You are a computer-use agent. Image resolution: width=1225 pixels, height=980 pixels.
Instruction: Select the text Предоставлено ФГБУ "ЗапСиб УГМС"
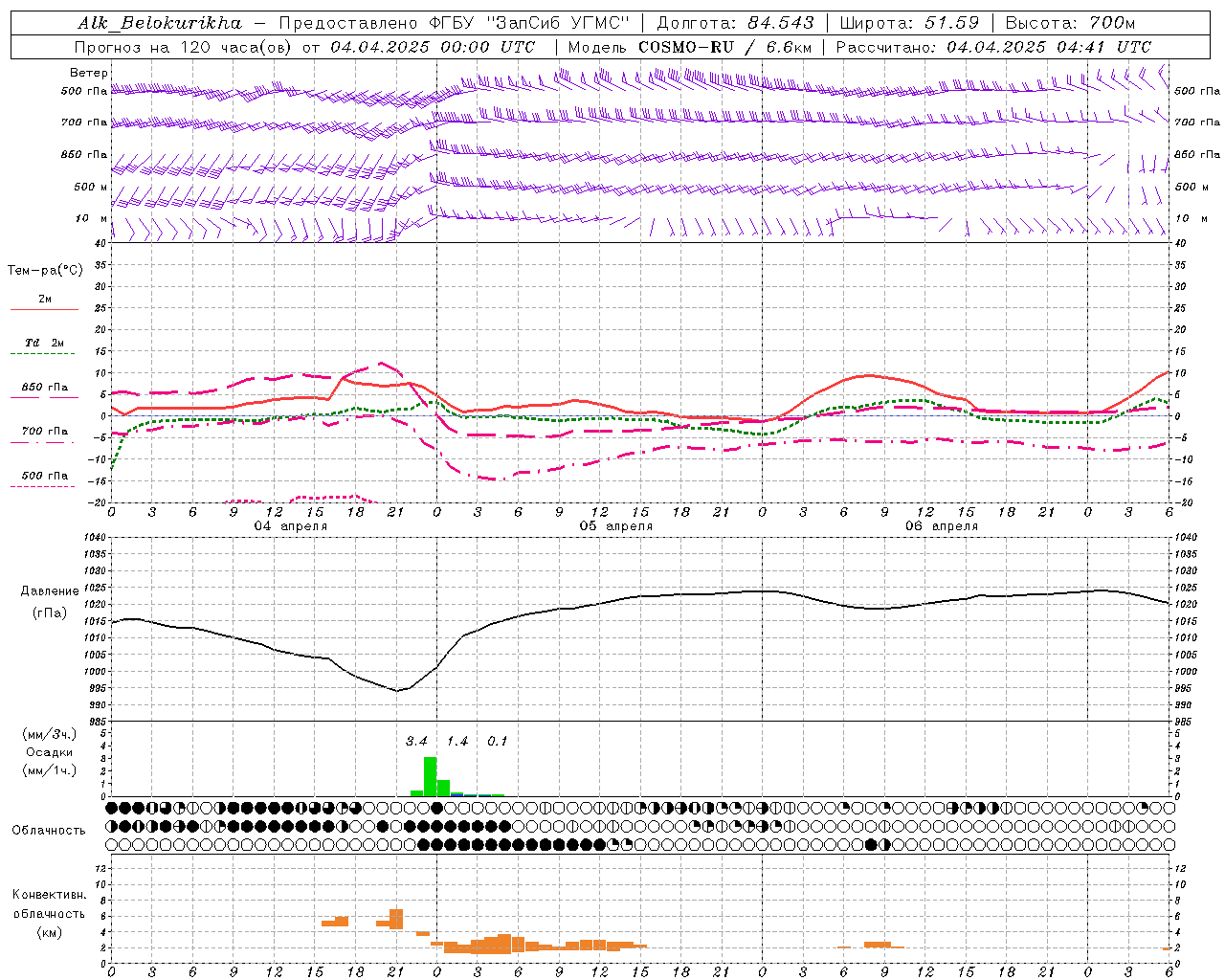[x=455, y=23]
